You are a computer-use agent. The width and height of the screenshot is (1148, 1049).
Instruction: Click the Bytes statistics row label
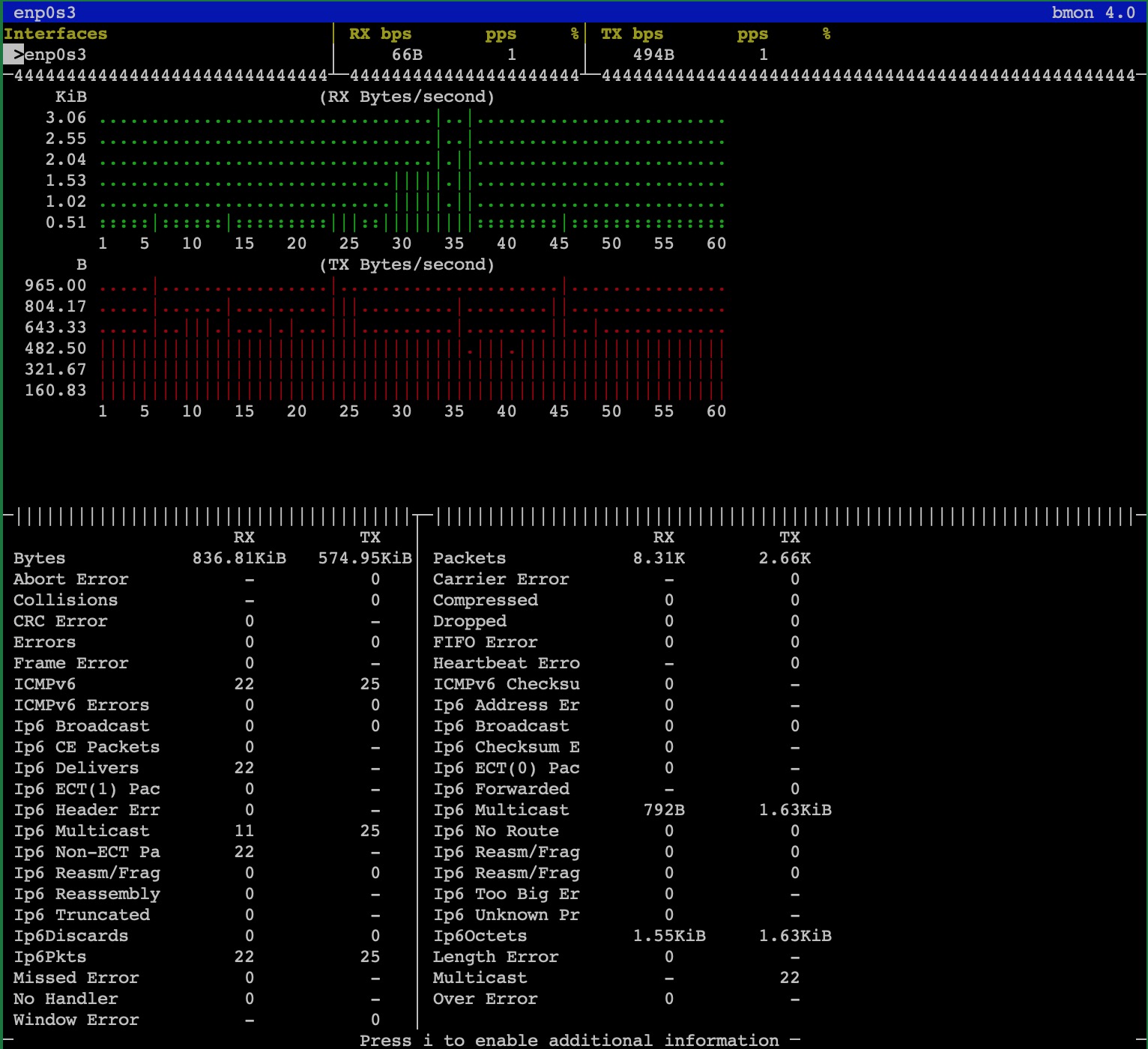[40, 558]
